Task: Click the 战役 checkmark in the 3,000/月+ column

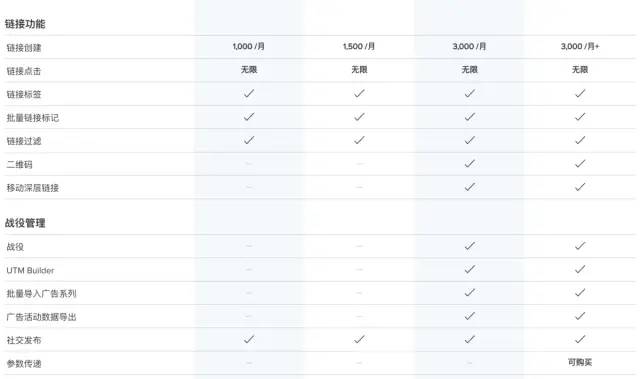Action: tap(580, 246)
